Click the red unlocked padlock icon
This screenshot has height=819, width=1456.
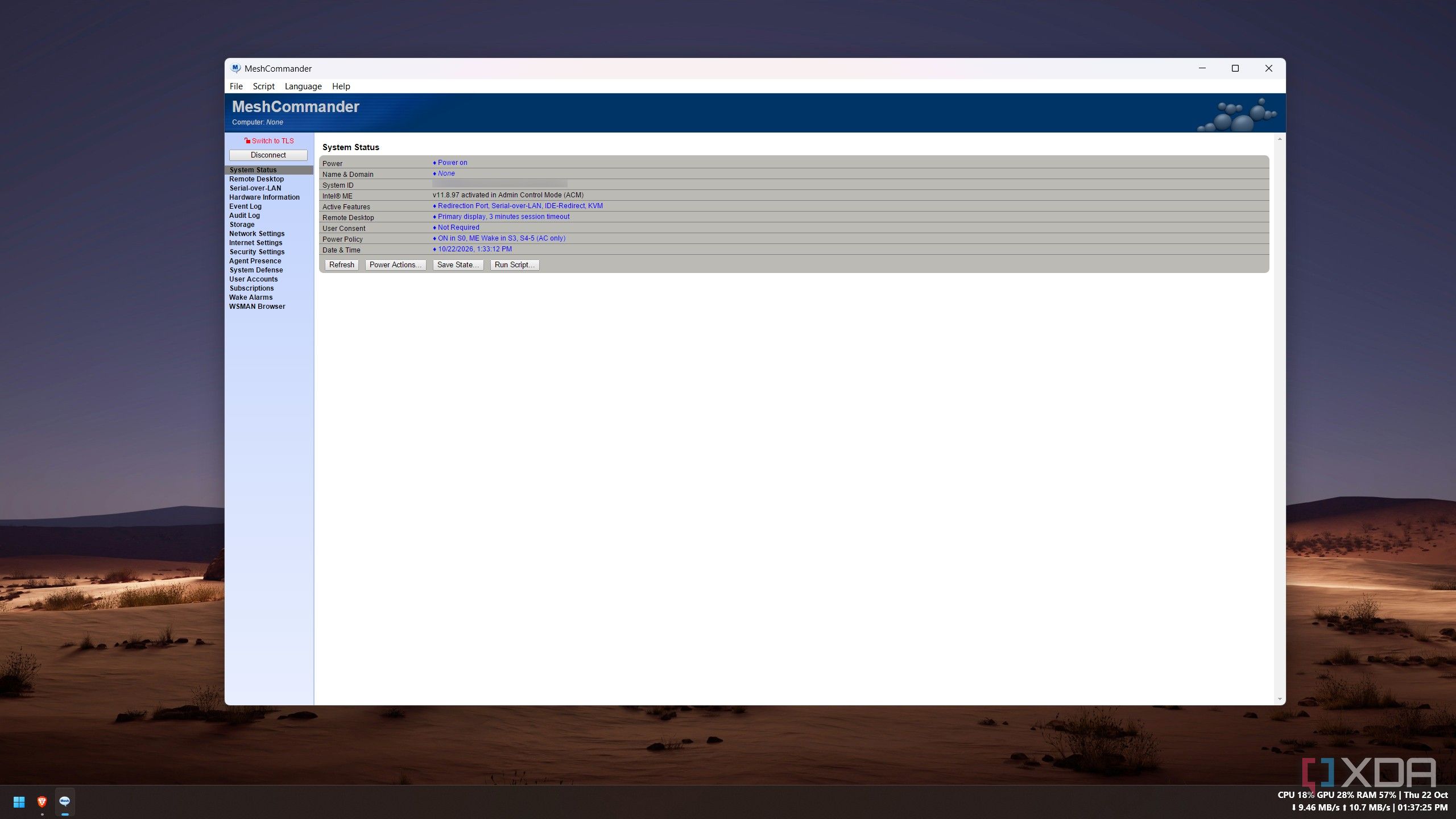tap(247, 140)
